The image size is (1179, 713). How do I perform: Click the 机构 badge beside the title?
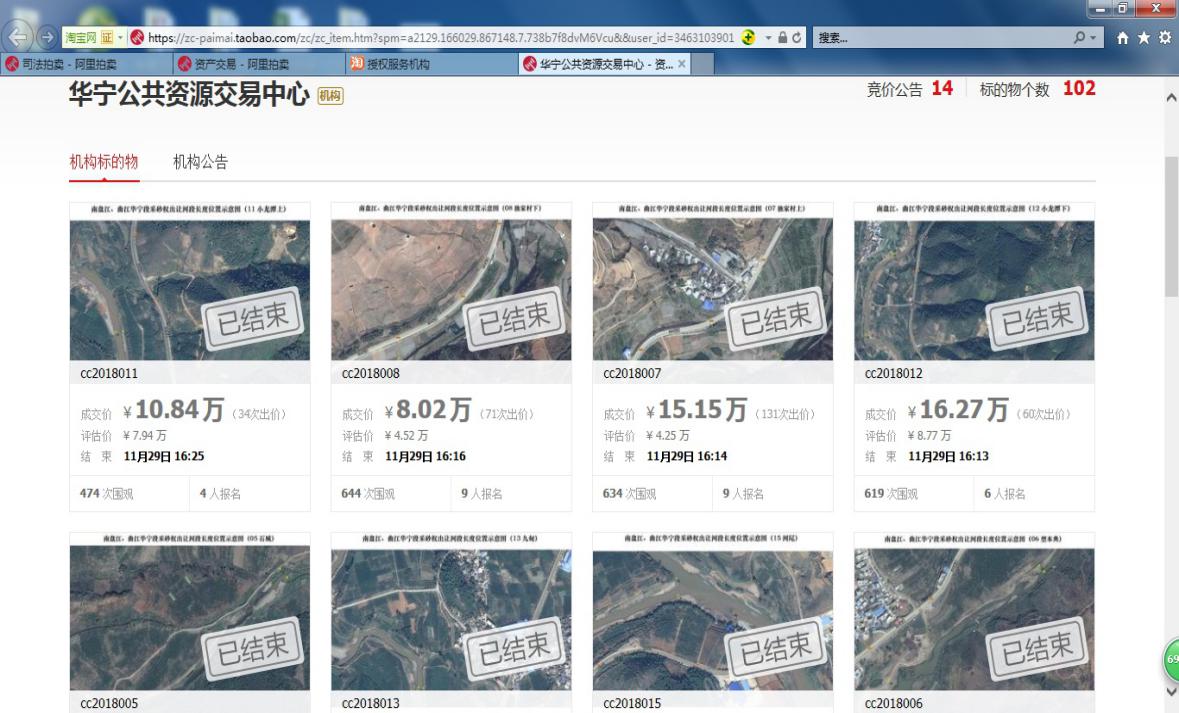[330, 96]
